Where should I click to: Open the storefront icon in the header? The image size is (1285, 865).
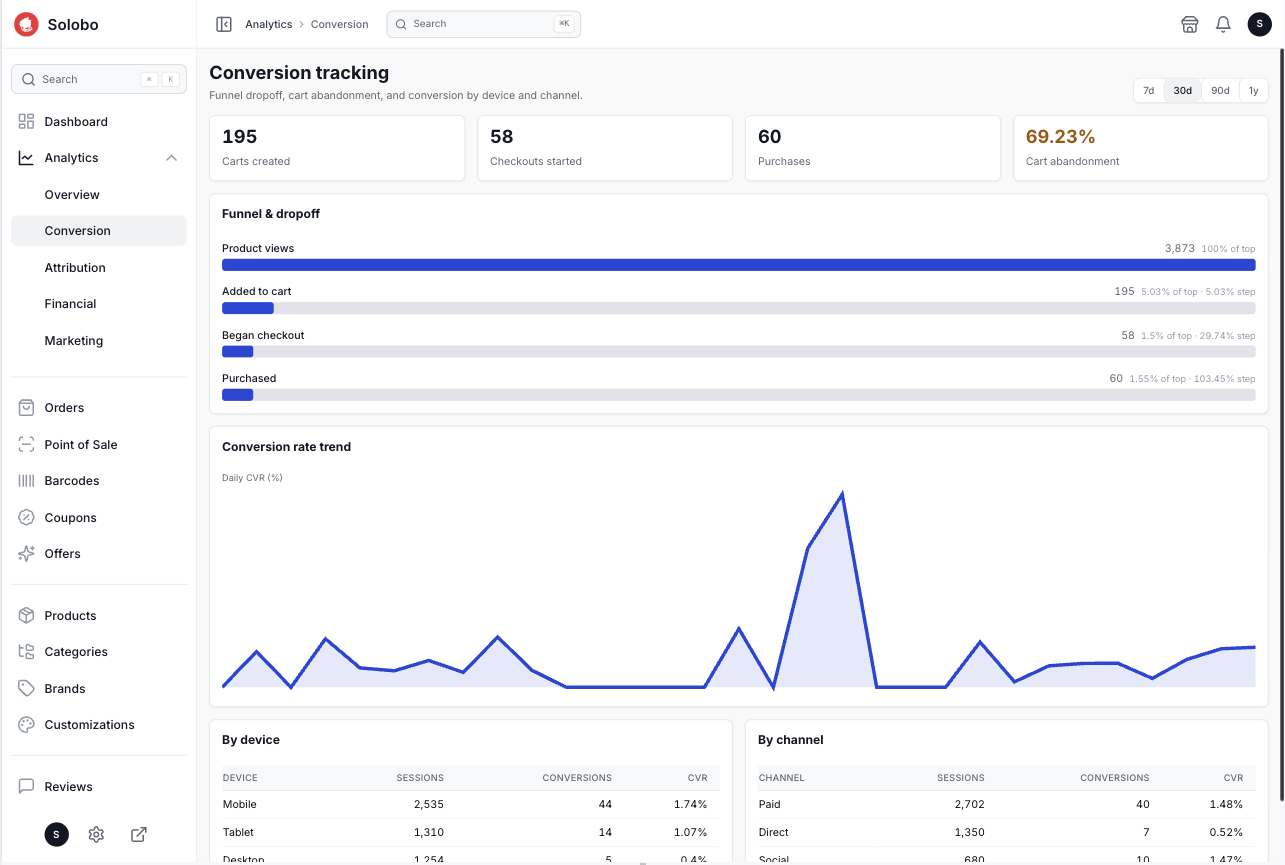tap(1190, 24)
